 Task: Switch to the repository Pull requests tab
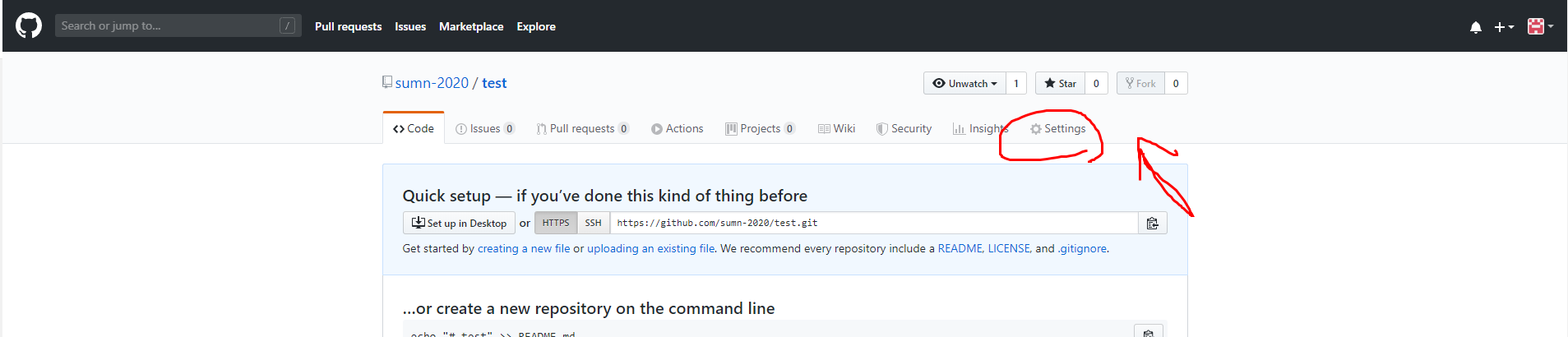(582, 128)
